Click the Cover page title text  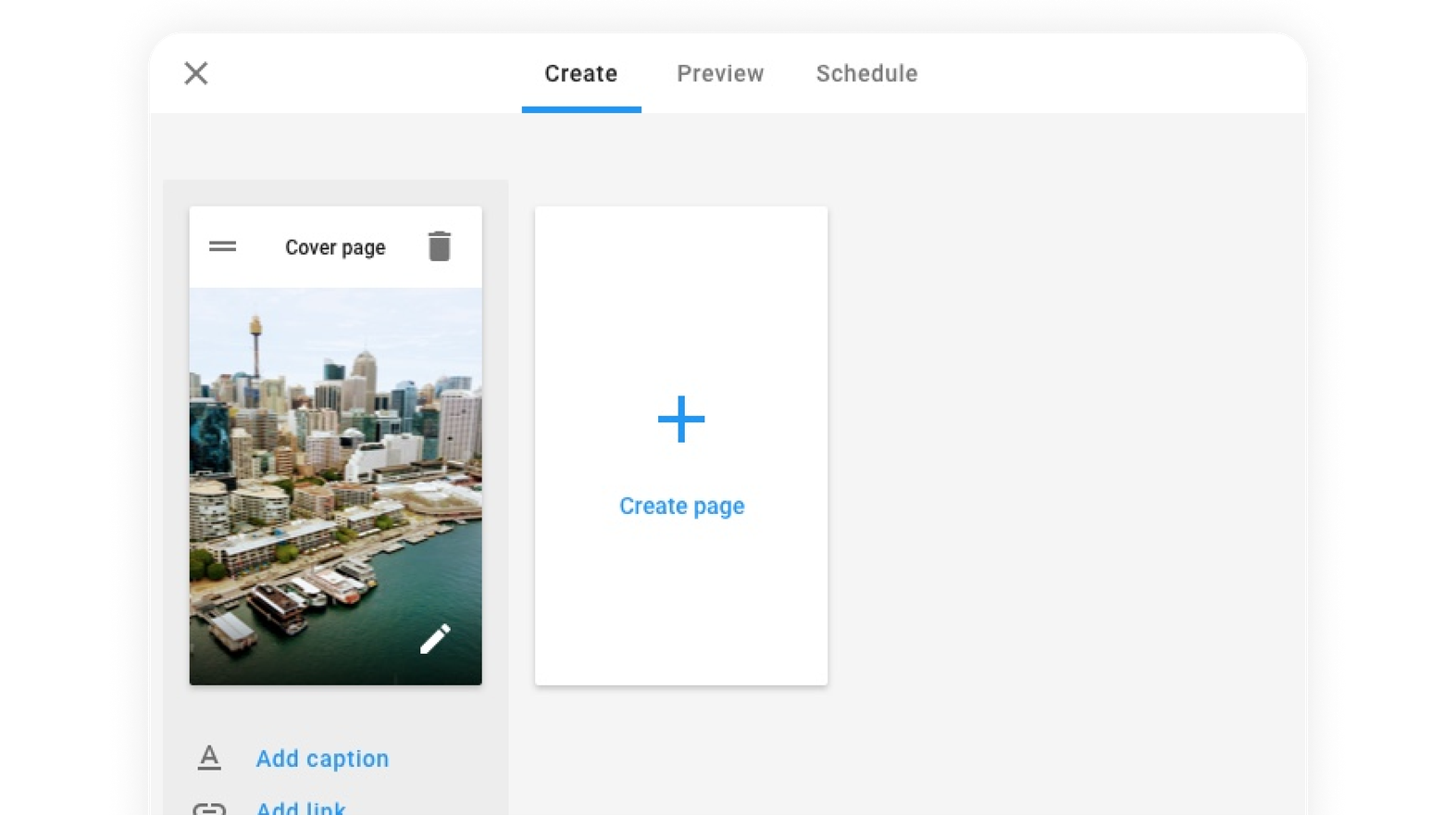335,247
